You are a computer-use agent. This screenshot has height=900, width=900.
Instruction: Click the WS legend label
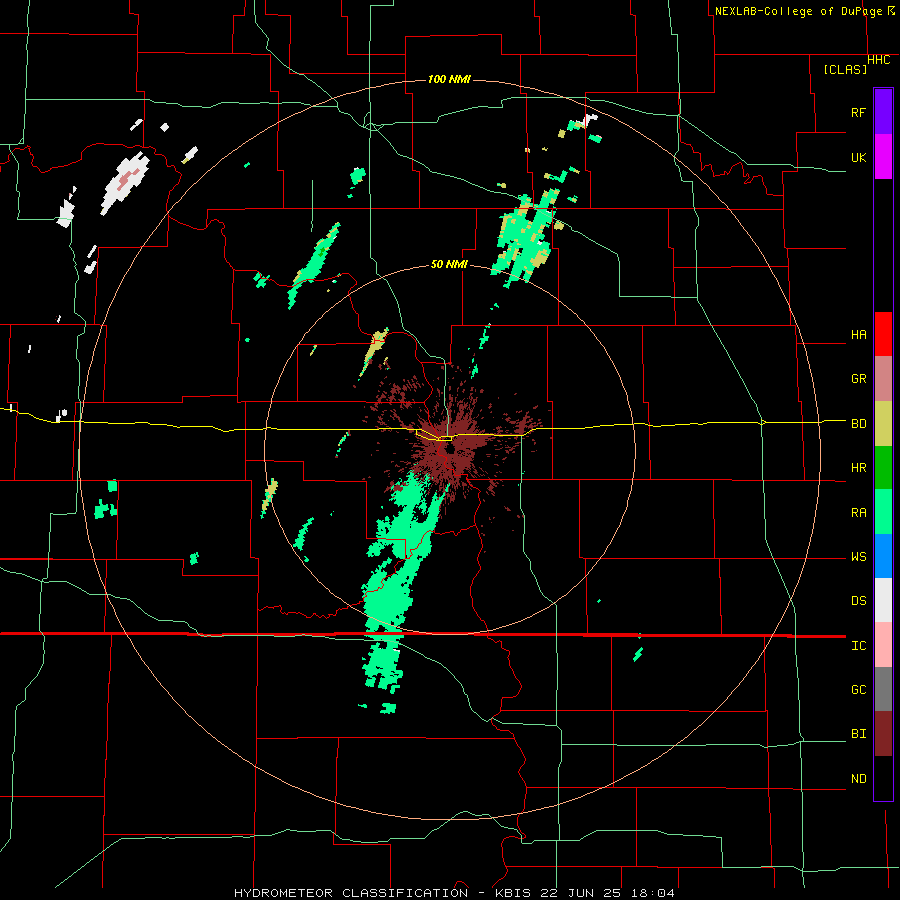858,557
